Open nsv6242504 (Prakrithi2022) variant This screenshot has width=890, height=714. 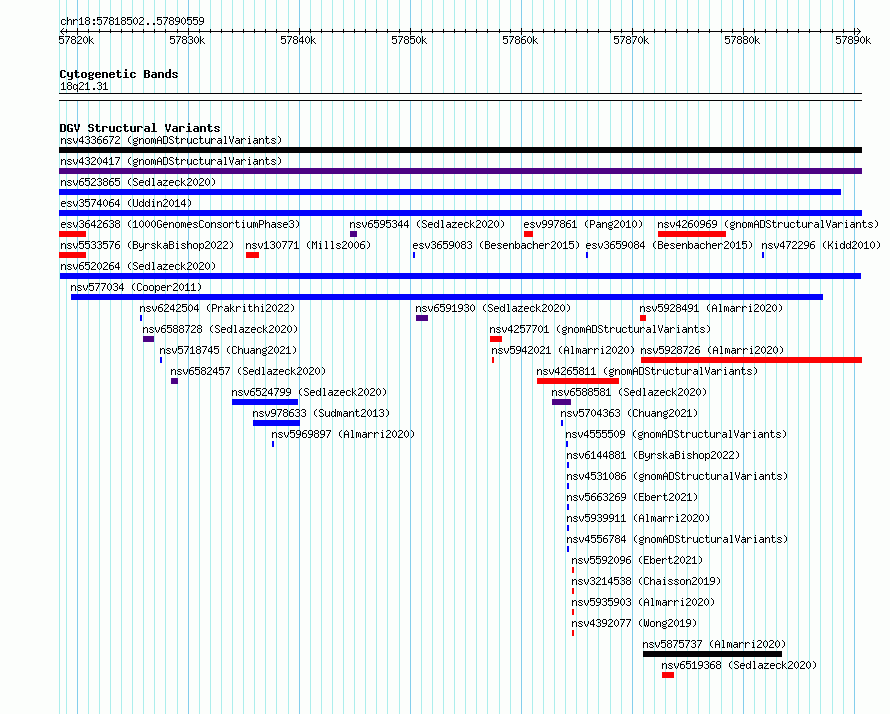[217, 308]
